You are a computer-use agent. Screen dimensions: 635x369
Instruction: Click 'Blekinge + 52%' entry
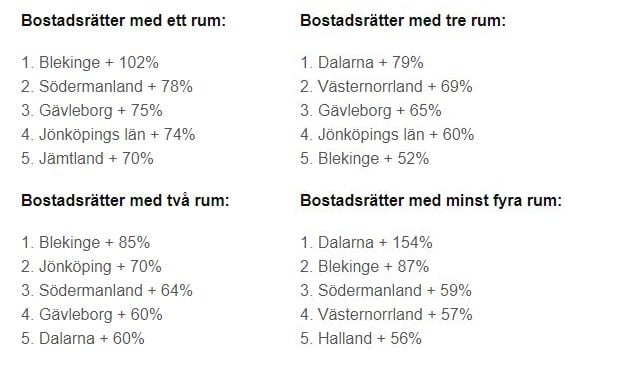(364, 158)
